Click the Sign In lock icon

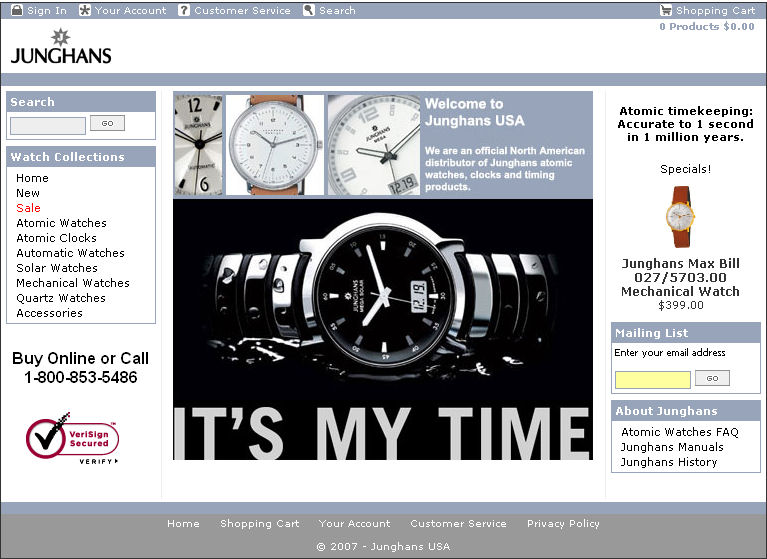point(17,10)
